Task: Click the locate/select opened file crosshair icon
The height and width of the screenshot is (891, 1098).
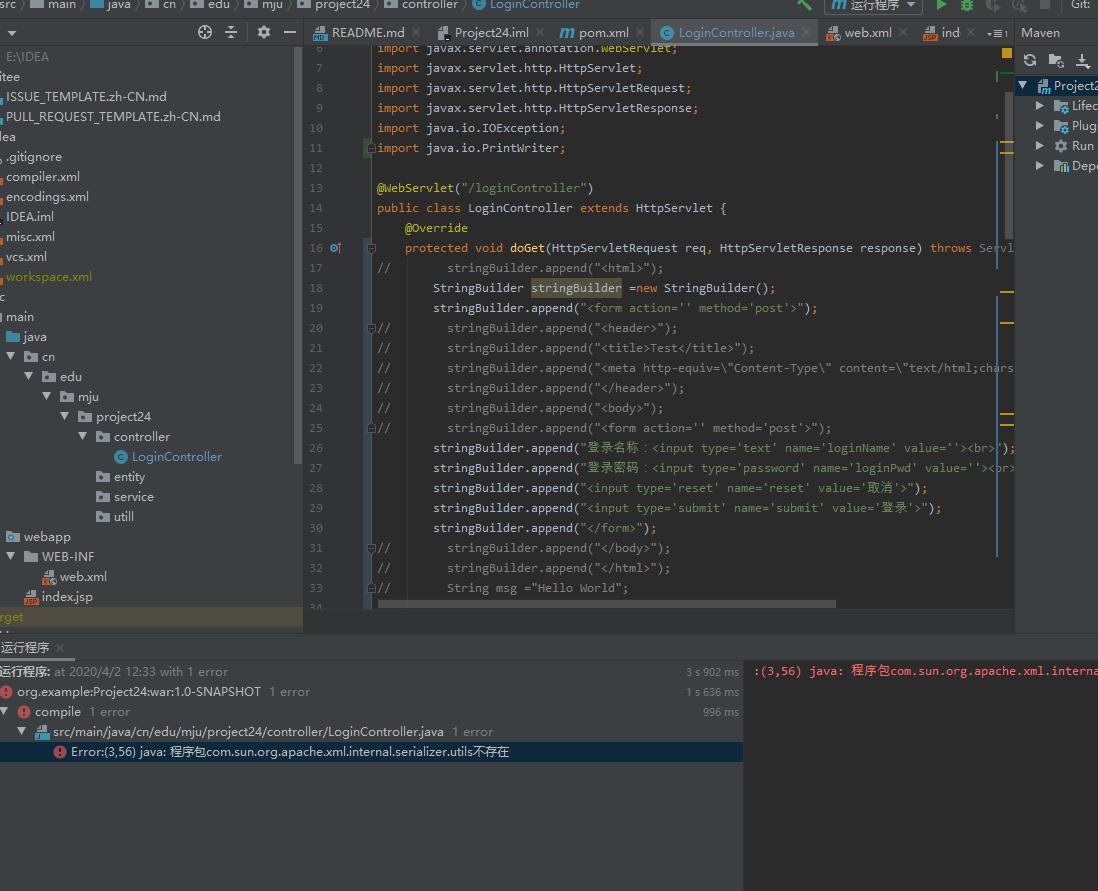Action: pos(204,32)
